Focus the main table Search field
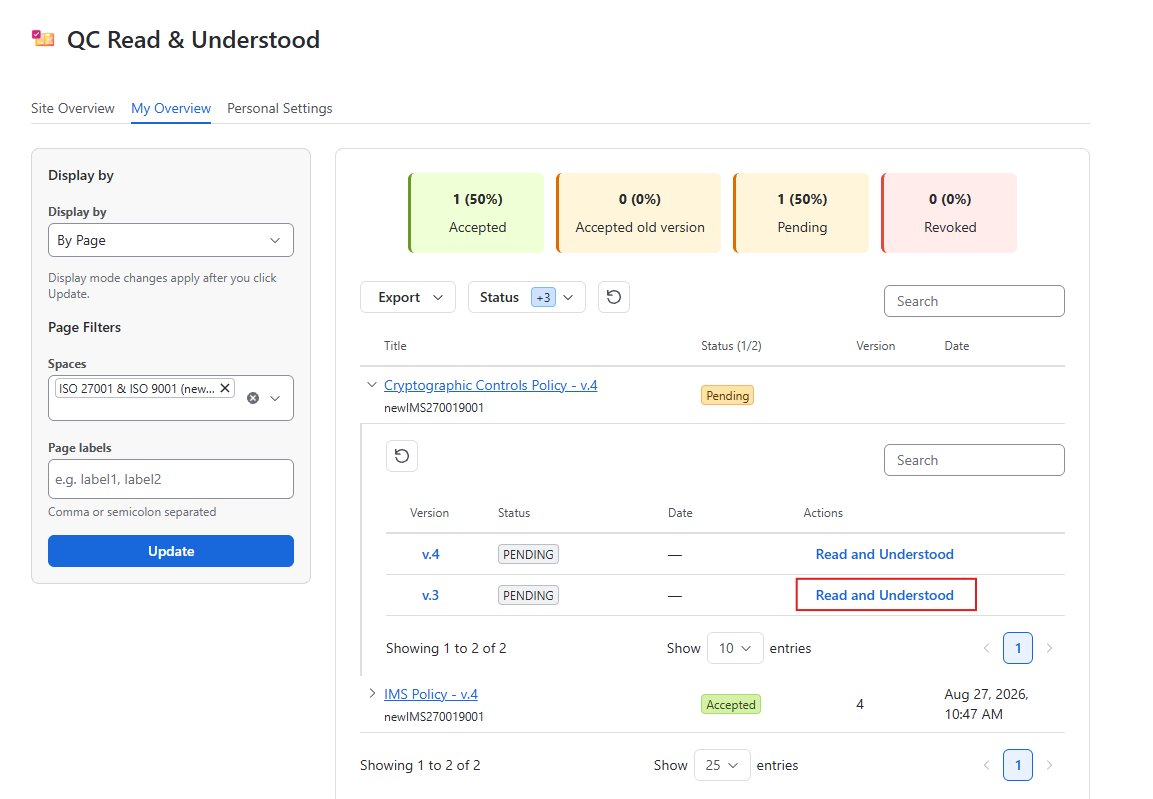The width and height of the screenshot is (1153, 799). [x=974, y=301]
